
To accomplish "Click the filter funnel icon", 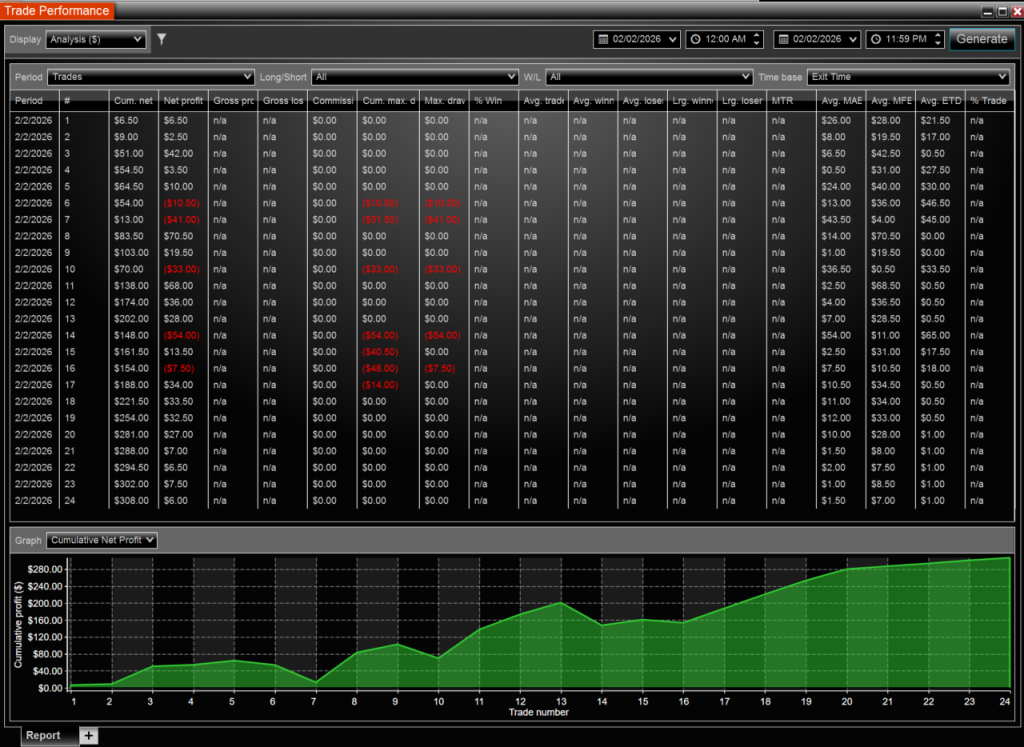I will click(x=162, y=39).
